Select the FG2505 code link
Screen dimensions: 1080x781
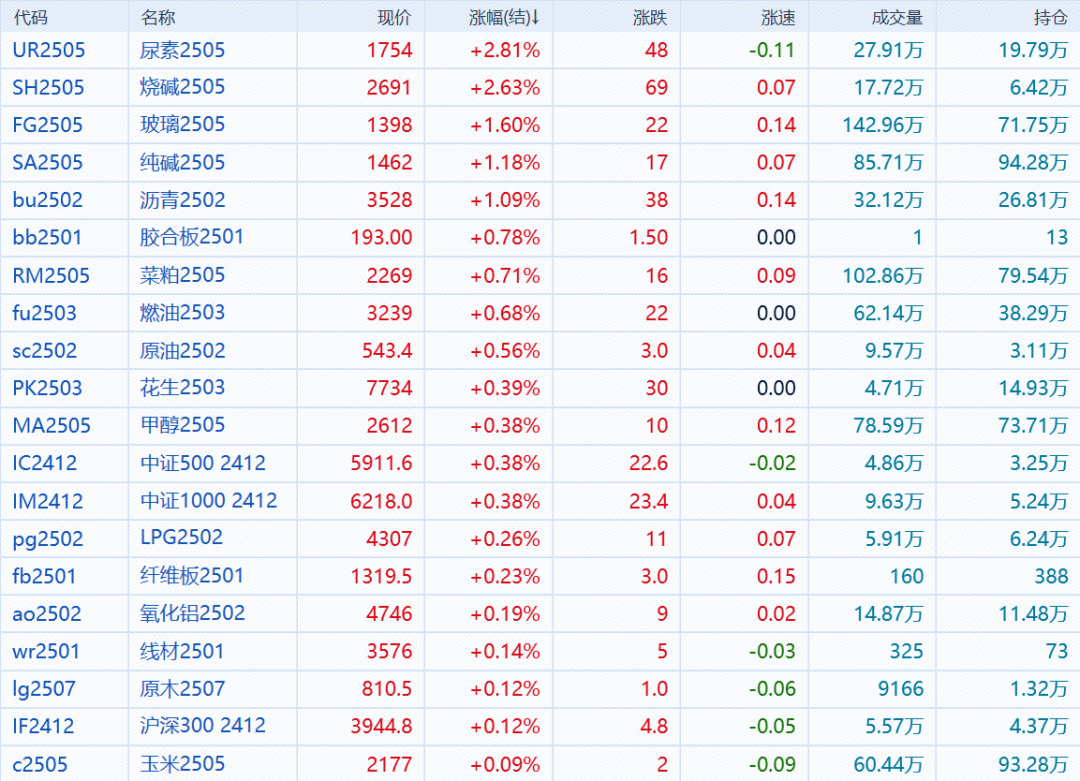coord(47,125)
